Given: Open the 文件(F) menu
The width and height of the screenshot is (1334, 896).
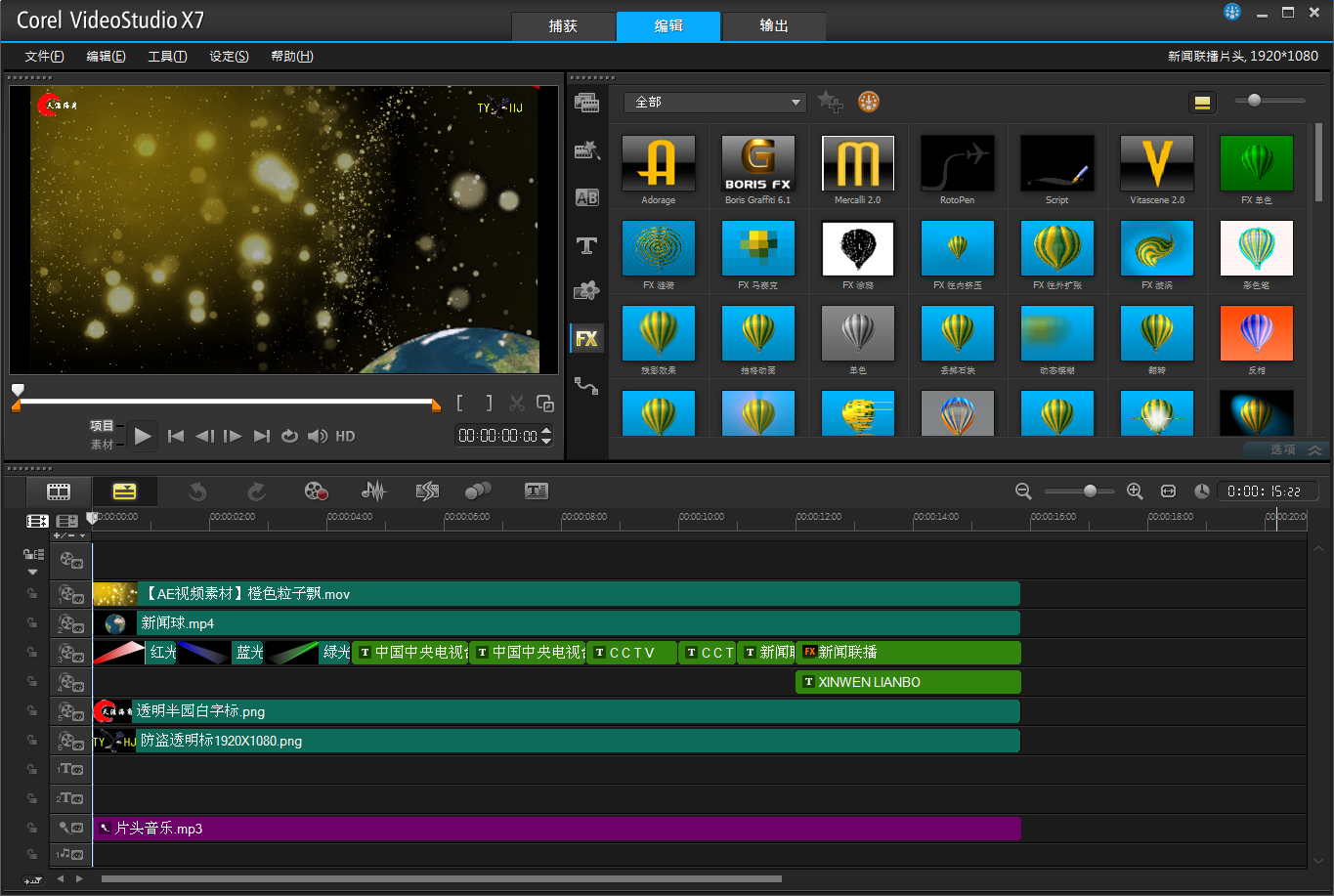Looking at the screenshot, I should 45,57.
